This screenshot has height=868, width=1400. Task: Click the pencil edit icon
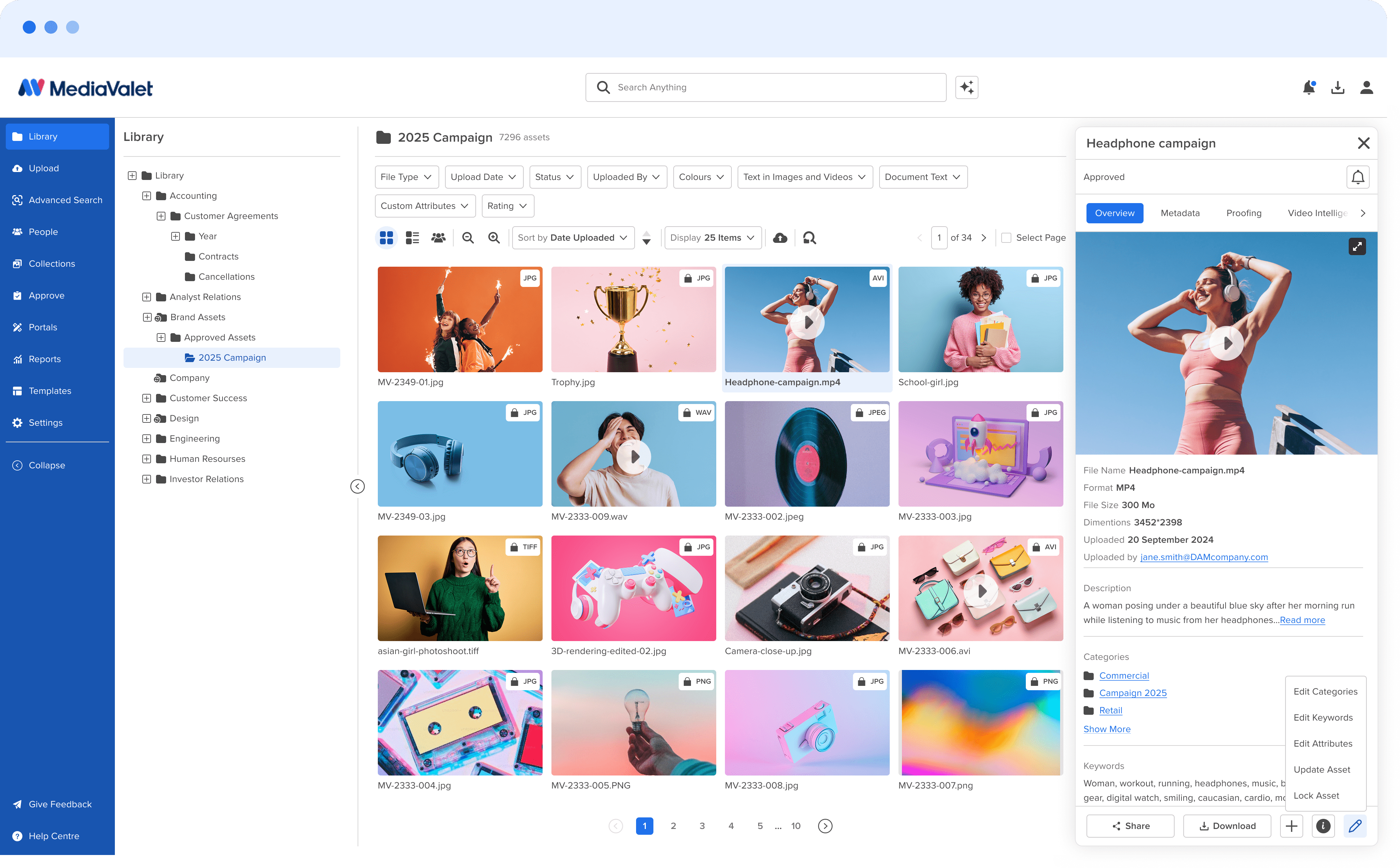(1355, 825)
